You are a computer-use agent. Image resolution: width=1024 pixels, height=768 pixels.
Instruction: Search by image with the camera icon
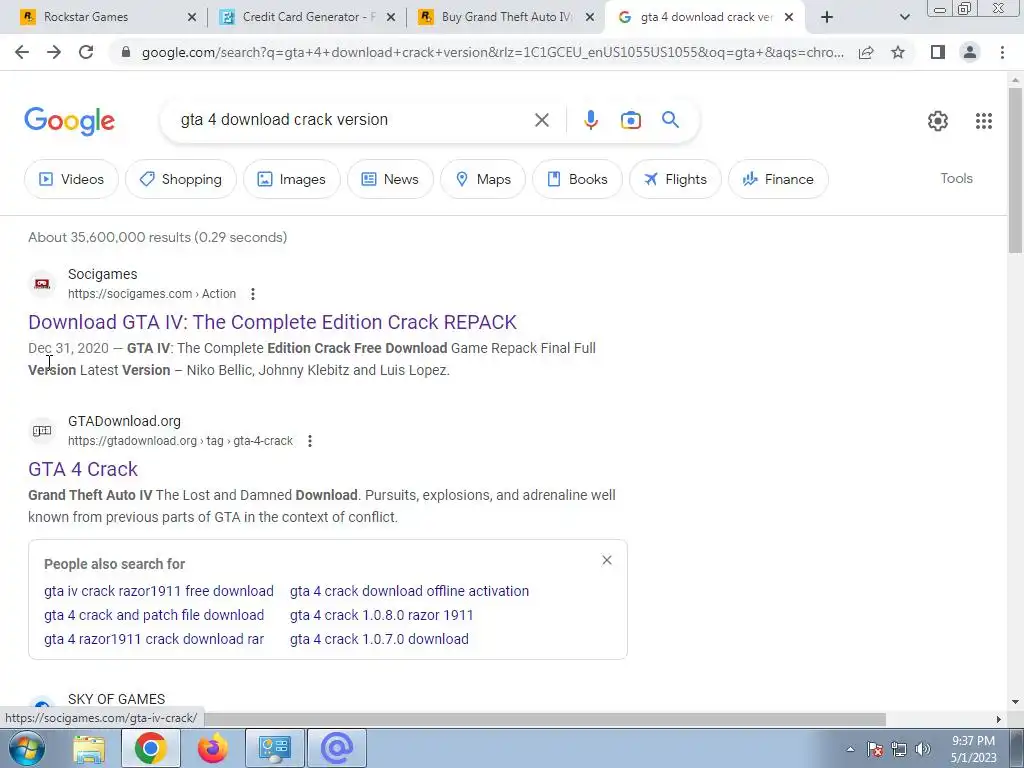tap(630, 120)
